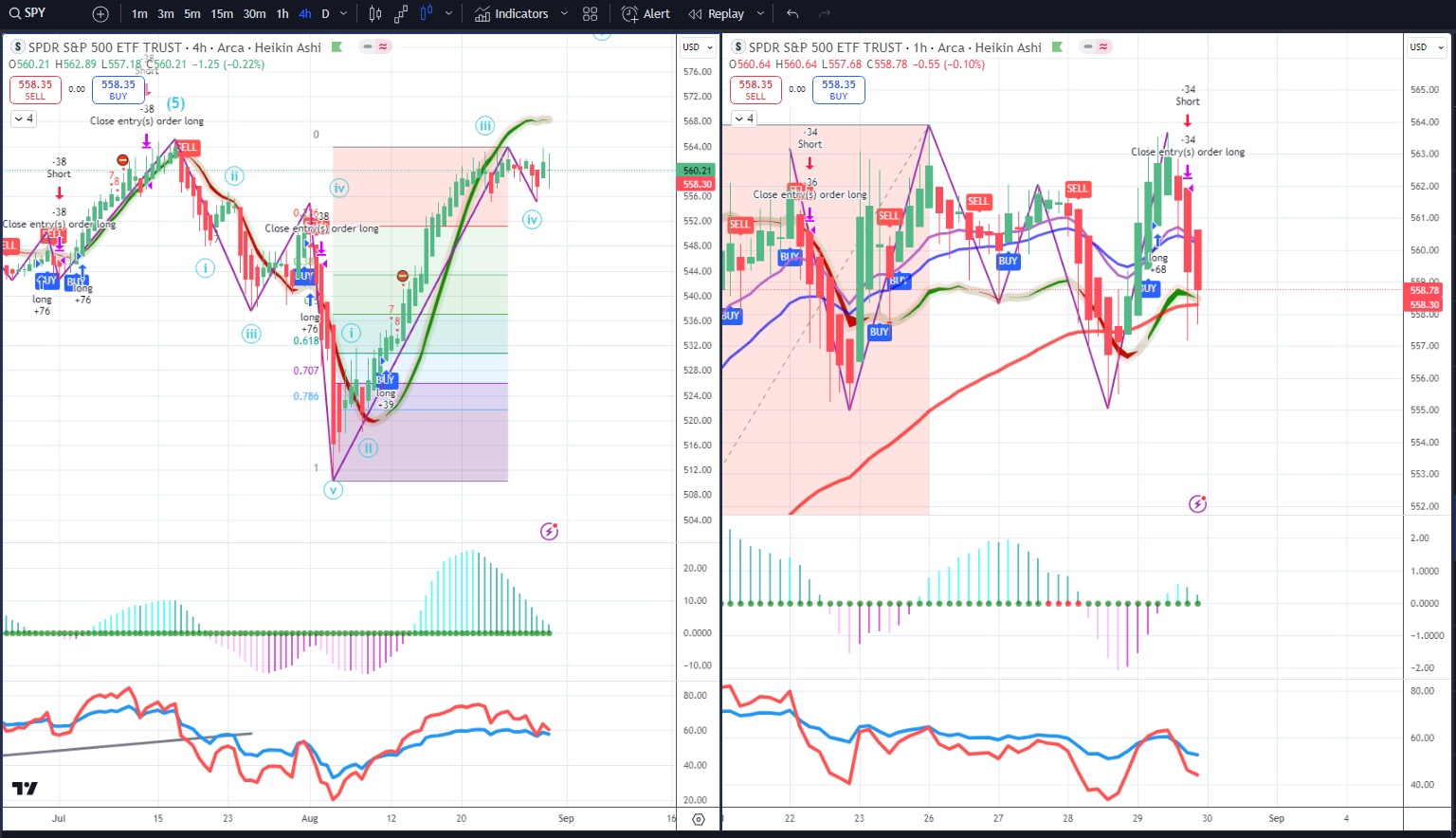
Task: Click SELL 558.35 on the 1h chart
Action: (755, 89)
